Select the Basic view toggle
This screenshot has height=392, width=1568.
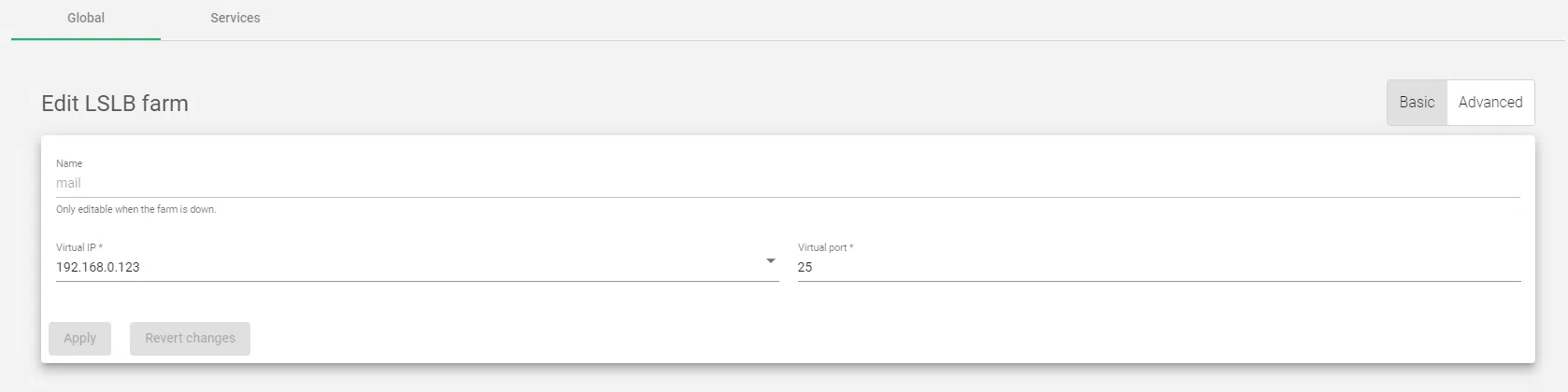click(1417, 103)
